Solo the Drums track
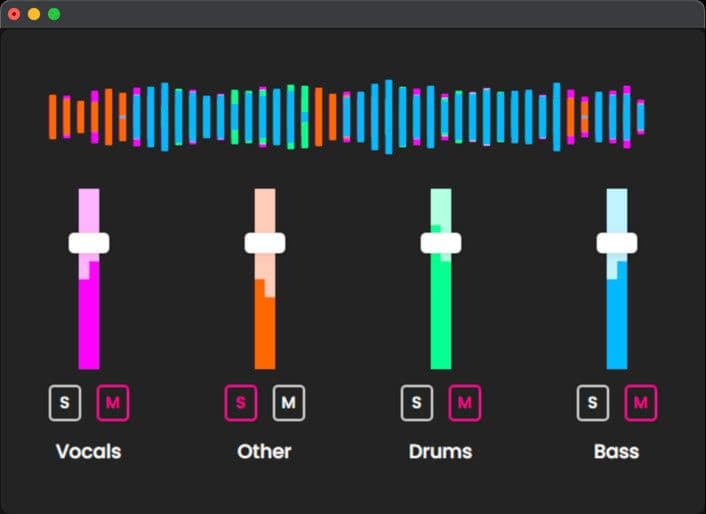Viewport: 706px width, 514px height. tap(417, 403)
